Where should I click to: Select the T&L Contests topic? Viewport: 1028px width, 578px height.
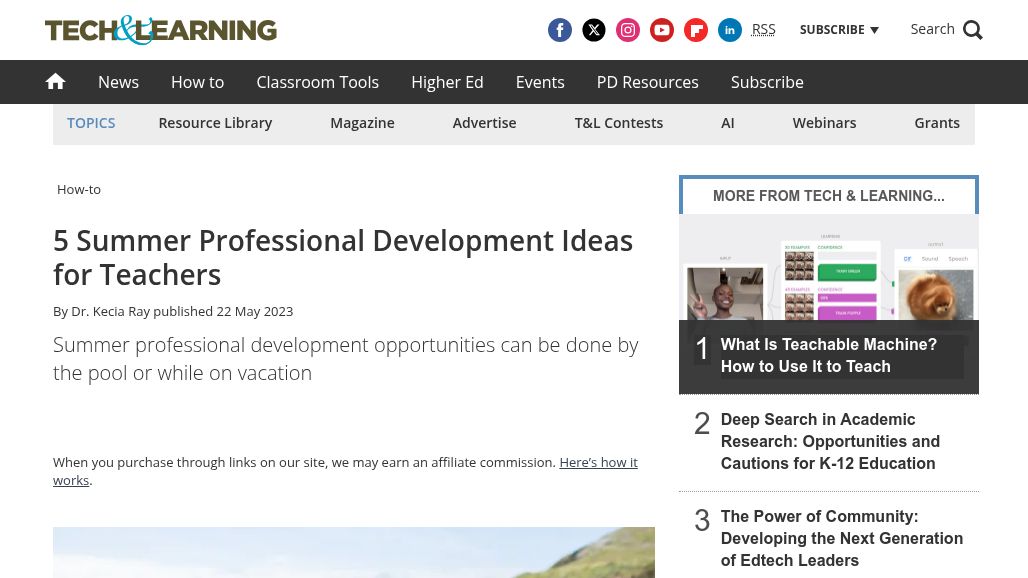(x=618, y=123)
